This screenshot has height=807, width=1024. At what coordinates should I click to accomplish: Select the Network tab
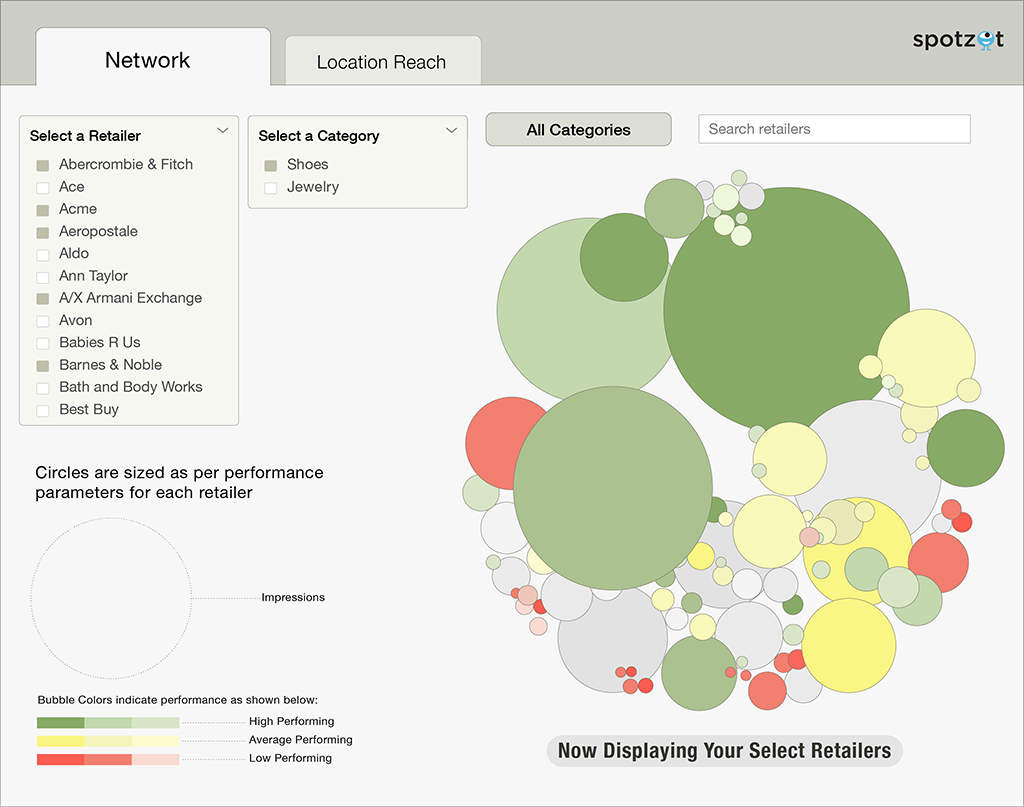(147, 60)
